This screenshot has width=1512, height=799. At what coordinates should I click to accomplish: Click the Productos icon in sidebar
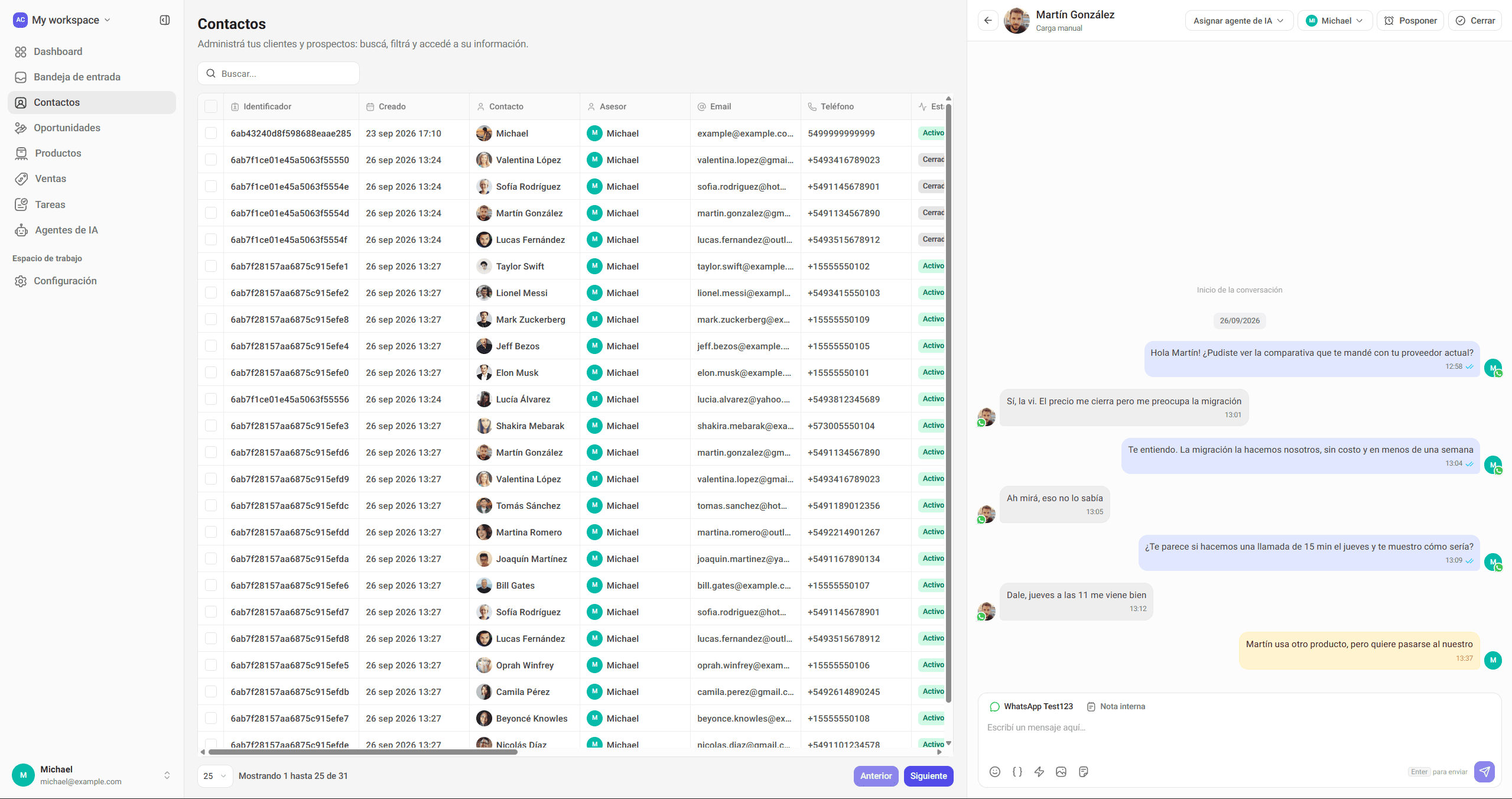point(21,154)
